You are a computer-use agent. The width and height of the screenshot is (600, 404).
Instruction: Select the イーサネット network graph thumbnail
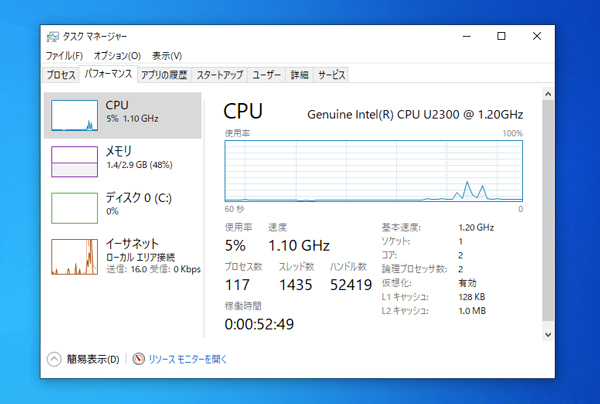point(74,257)
